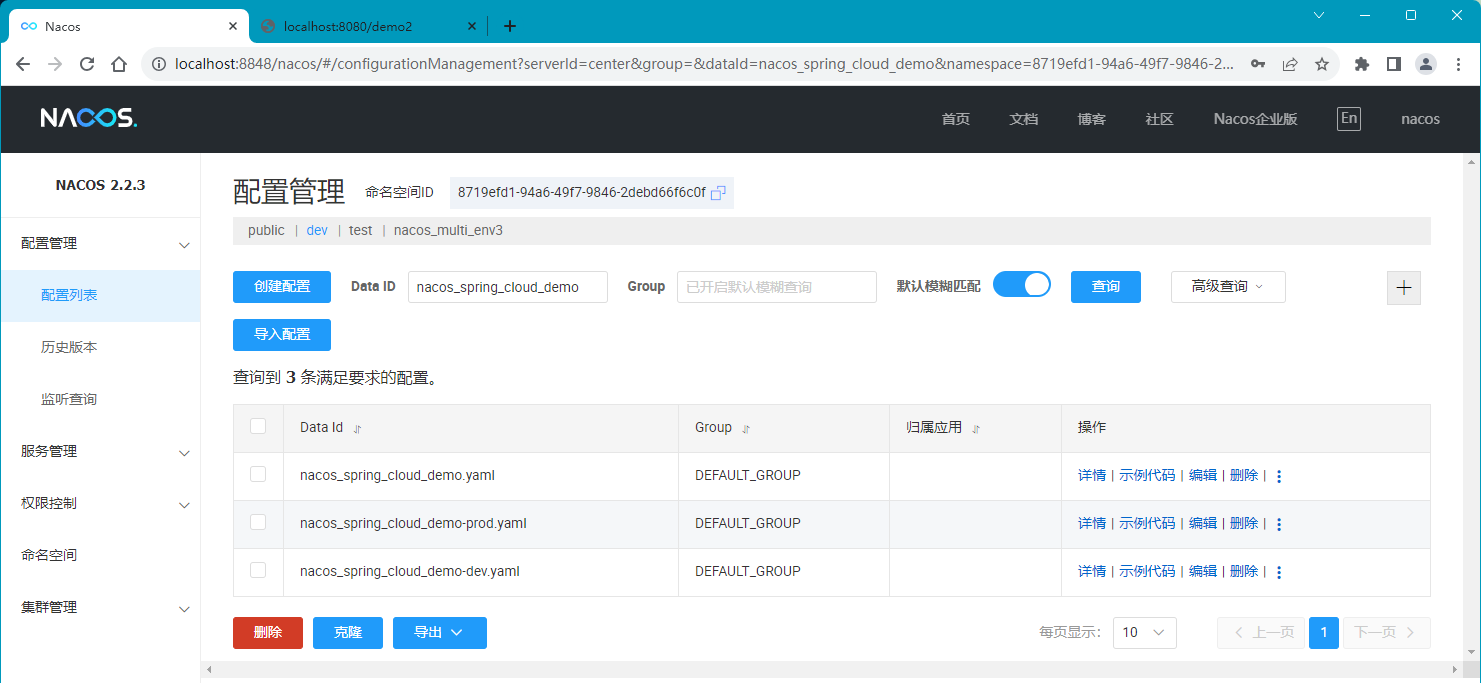Focus the Group search input field
The image size is (1481, 683).
pos(776,287)
